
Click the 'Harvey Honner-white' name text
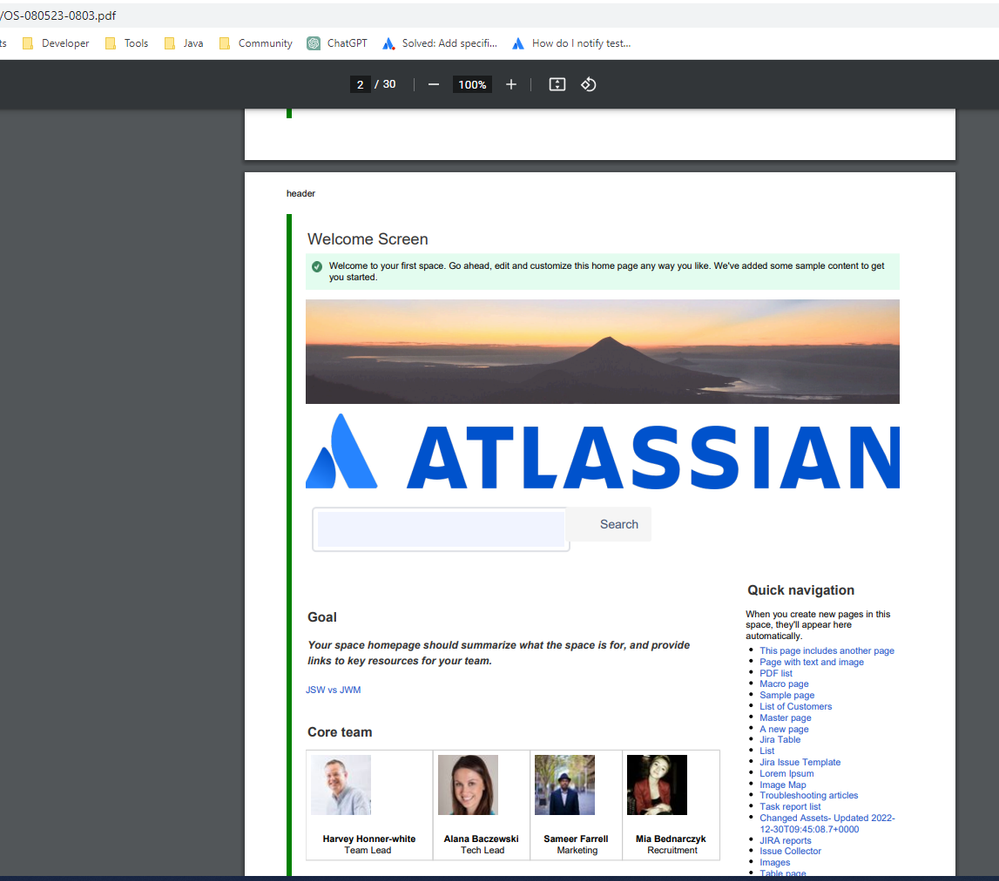point(369,838)
